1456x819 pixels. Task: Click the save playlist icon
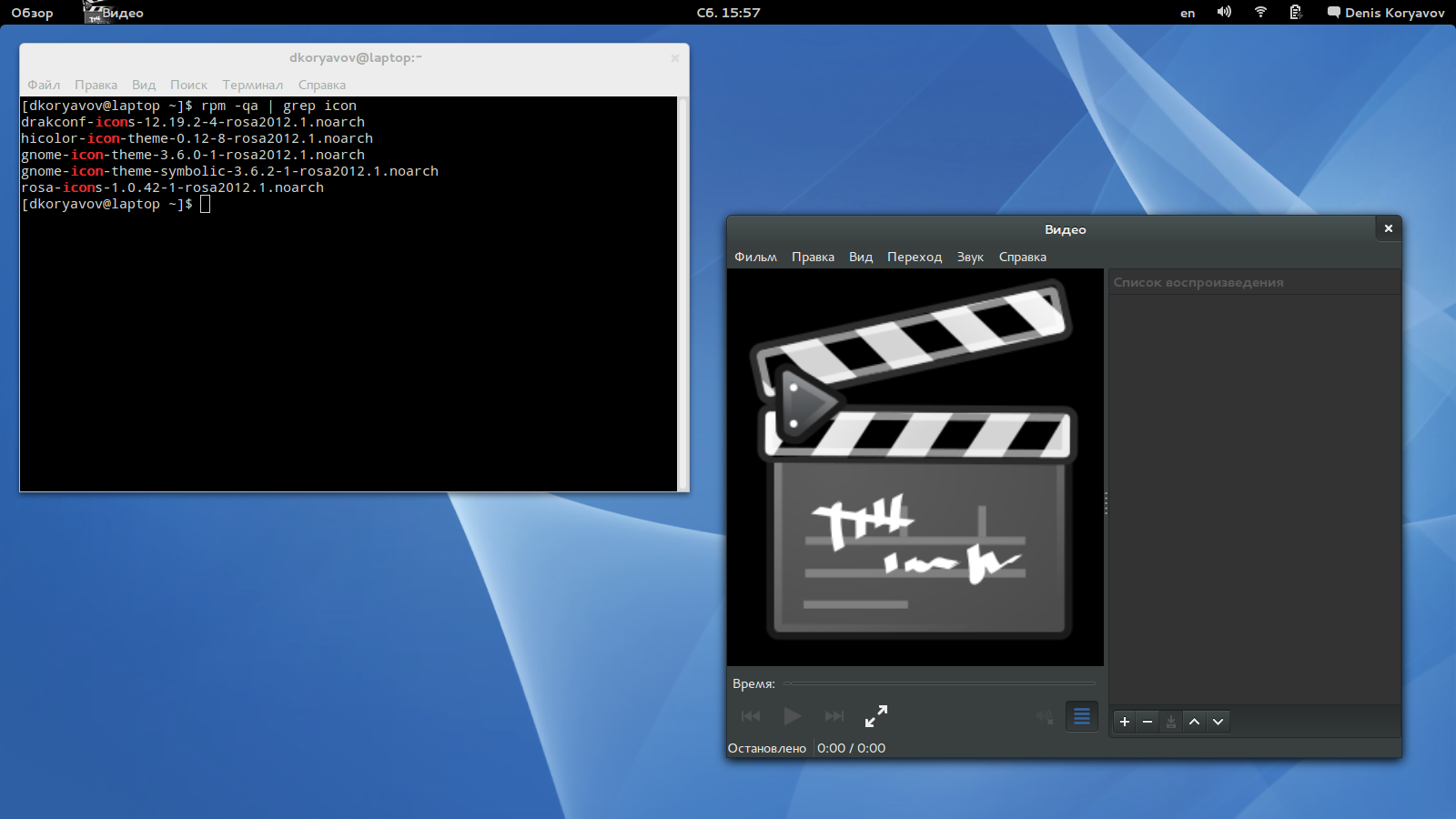point(1171,722)
